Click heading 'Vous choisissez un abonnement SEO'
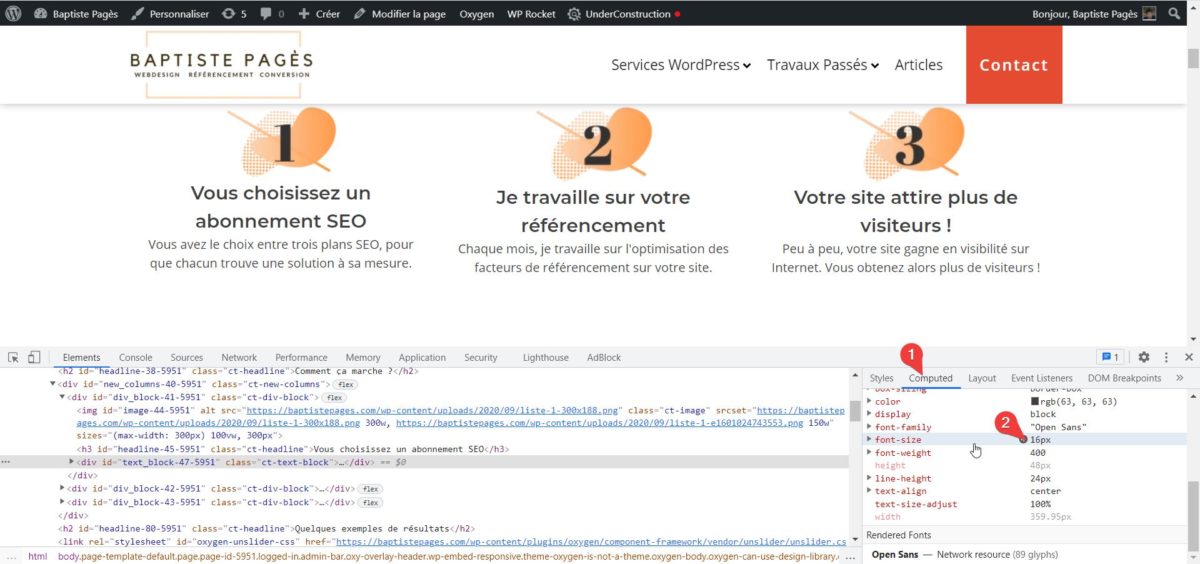 (x=281, y=207)
